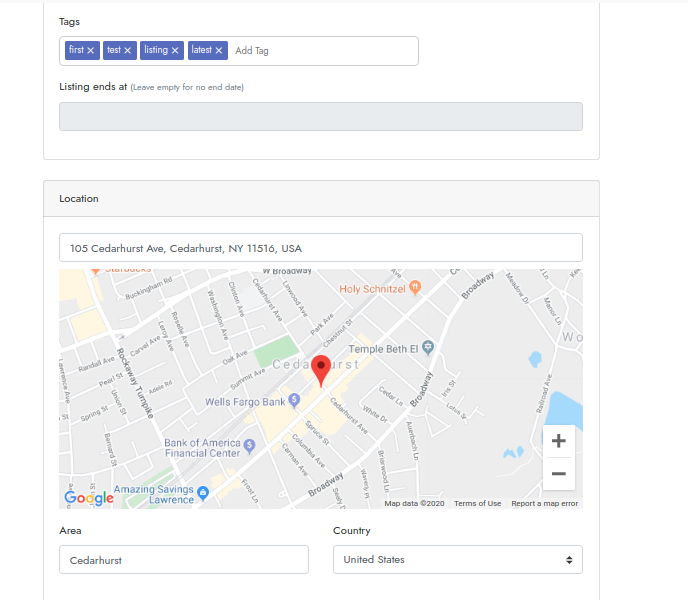The height and width of the screenshot is (600, 688).
Task: Click Bank of America Financial Center marker
Action: coord(249,446)
